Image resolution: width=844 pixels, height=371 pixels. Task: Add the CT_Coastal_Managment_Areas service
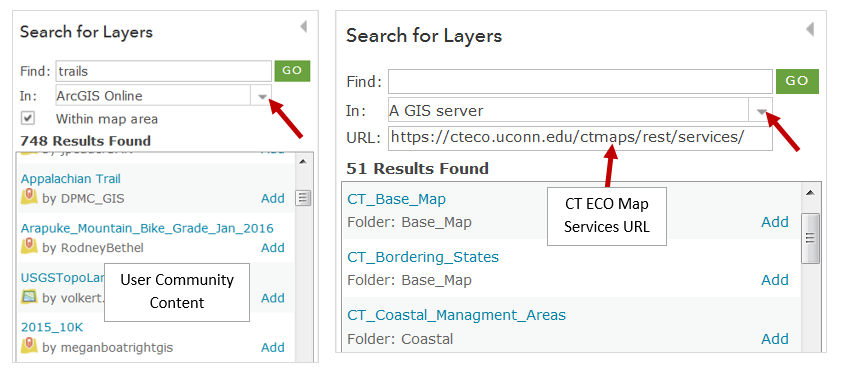pos(775,339)
